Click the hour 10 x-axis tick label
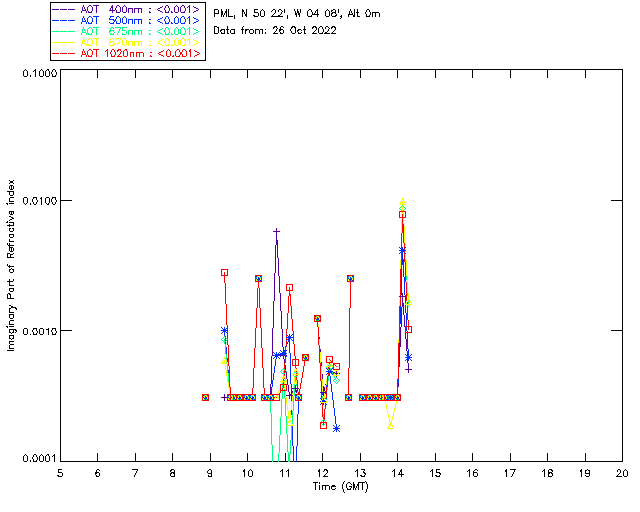Image resolution: width=640 pixels, height=512 pixels. click(x=247, y=473)
